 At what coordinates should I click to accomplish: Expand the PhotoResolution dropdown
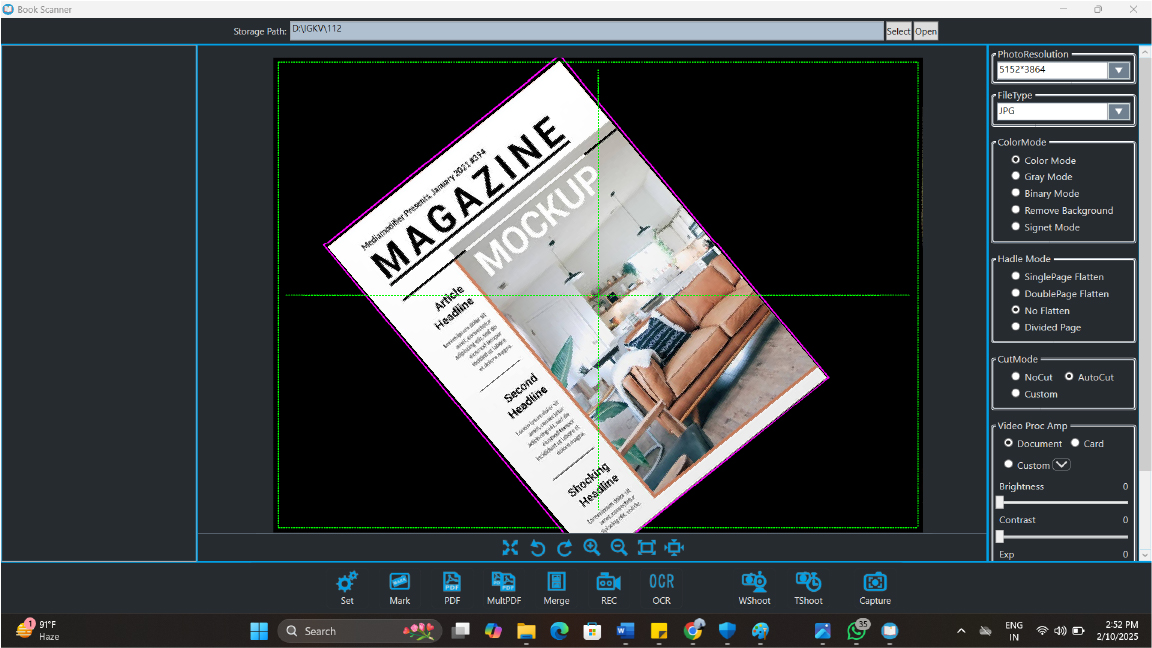1119,71
